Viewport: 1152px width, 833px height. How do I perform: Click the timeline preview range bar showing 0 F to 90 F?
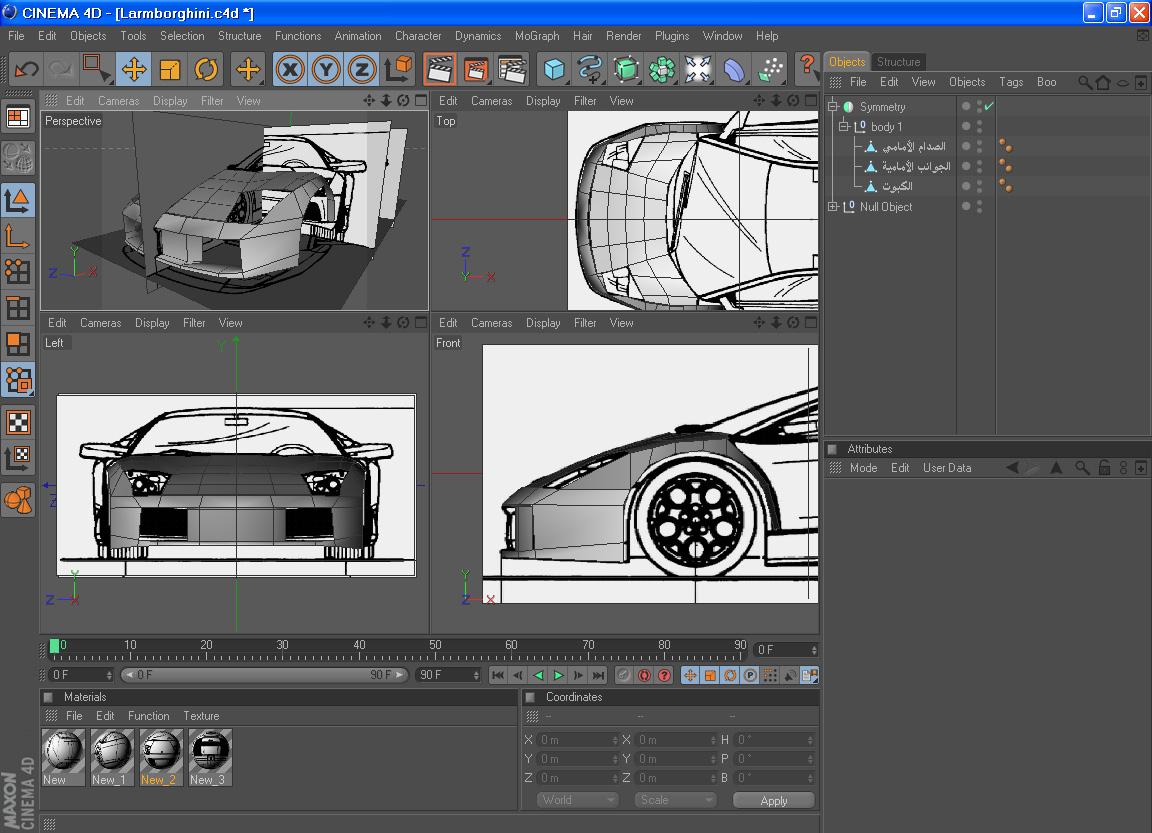click(264, 675)
